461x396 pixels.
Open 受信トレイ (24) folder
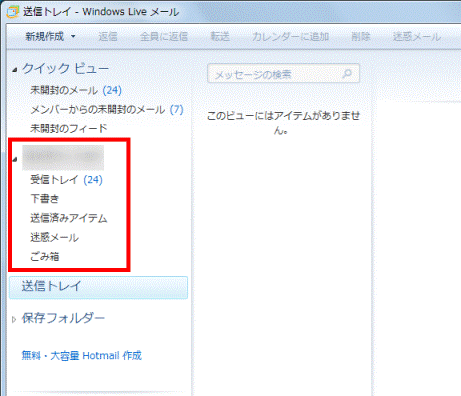tap(66, 180)
